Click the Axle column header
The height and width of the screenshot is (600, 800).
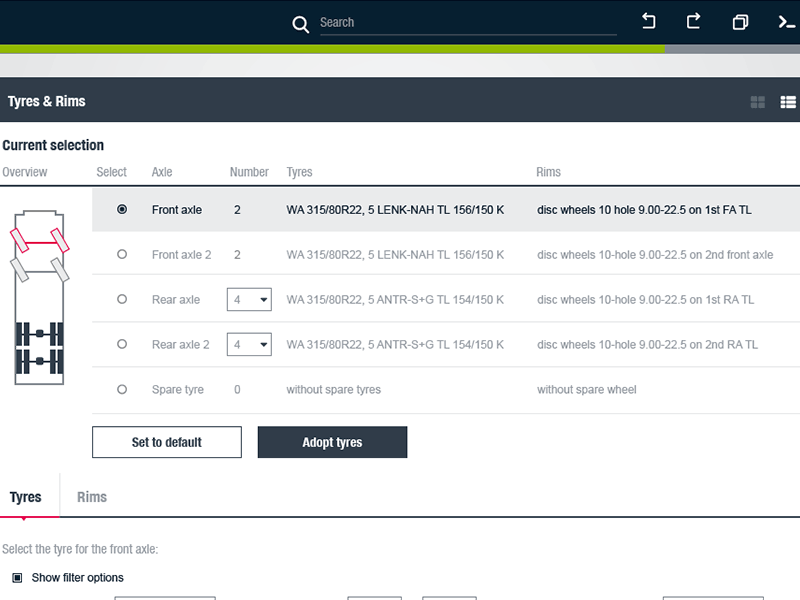point(162,172)
